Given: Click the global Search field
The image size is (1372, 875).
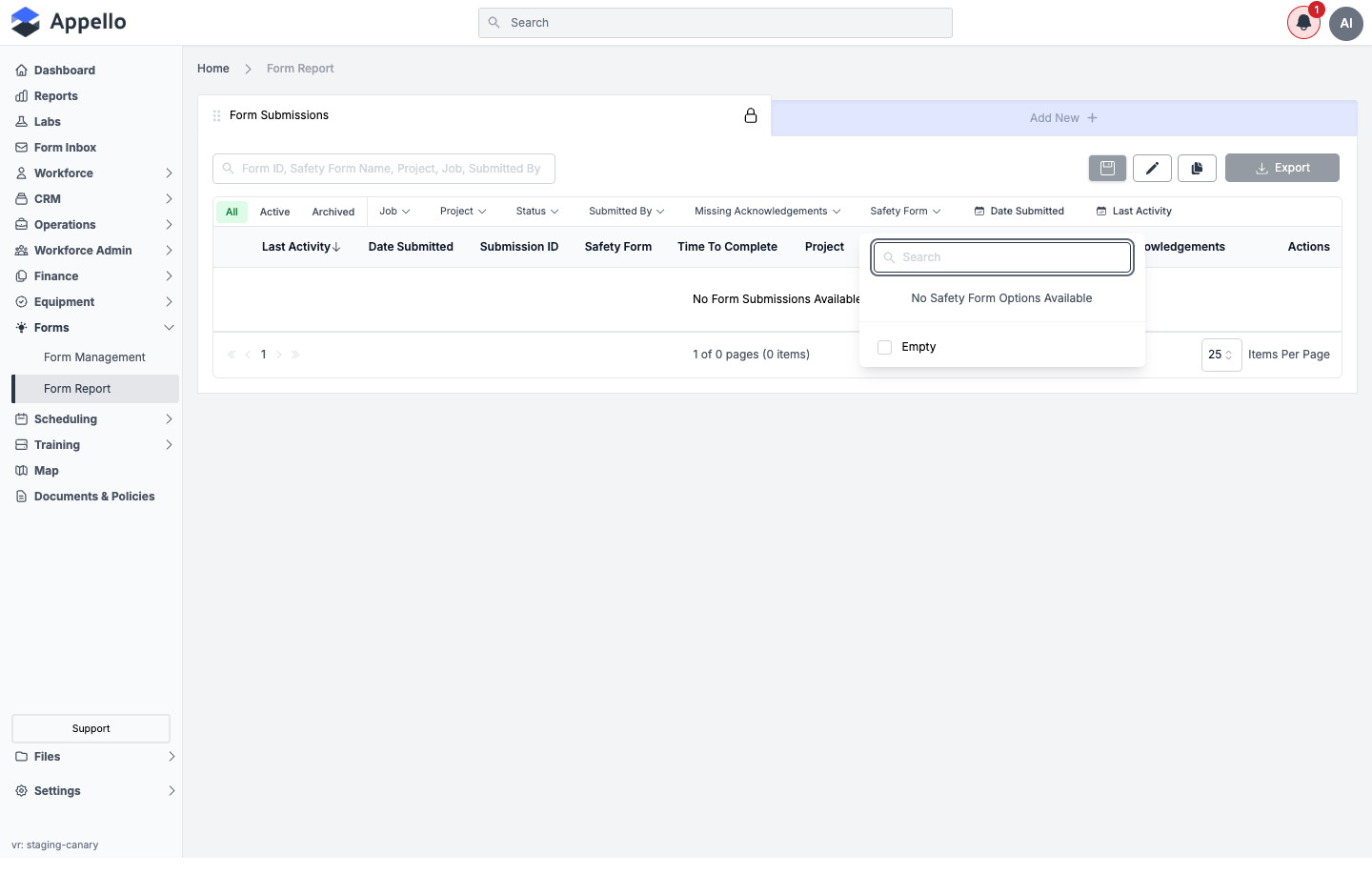Looking at the screenshot, I should click(716, 23).
